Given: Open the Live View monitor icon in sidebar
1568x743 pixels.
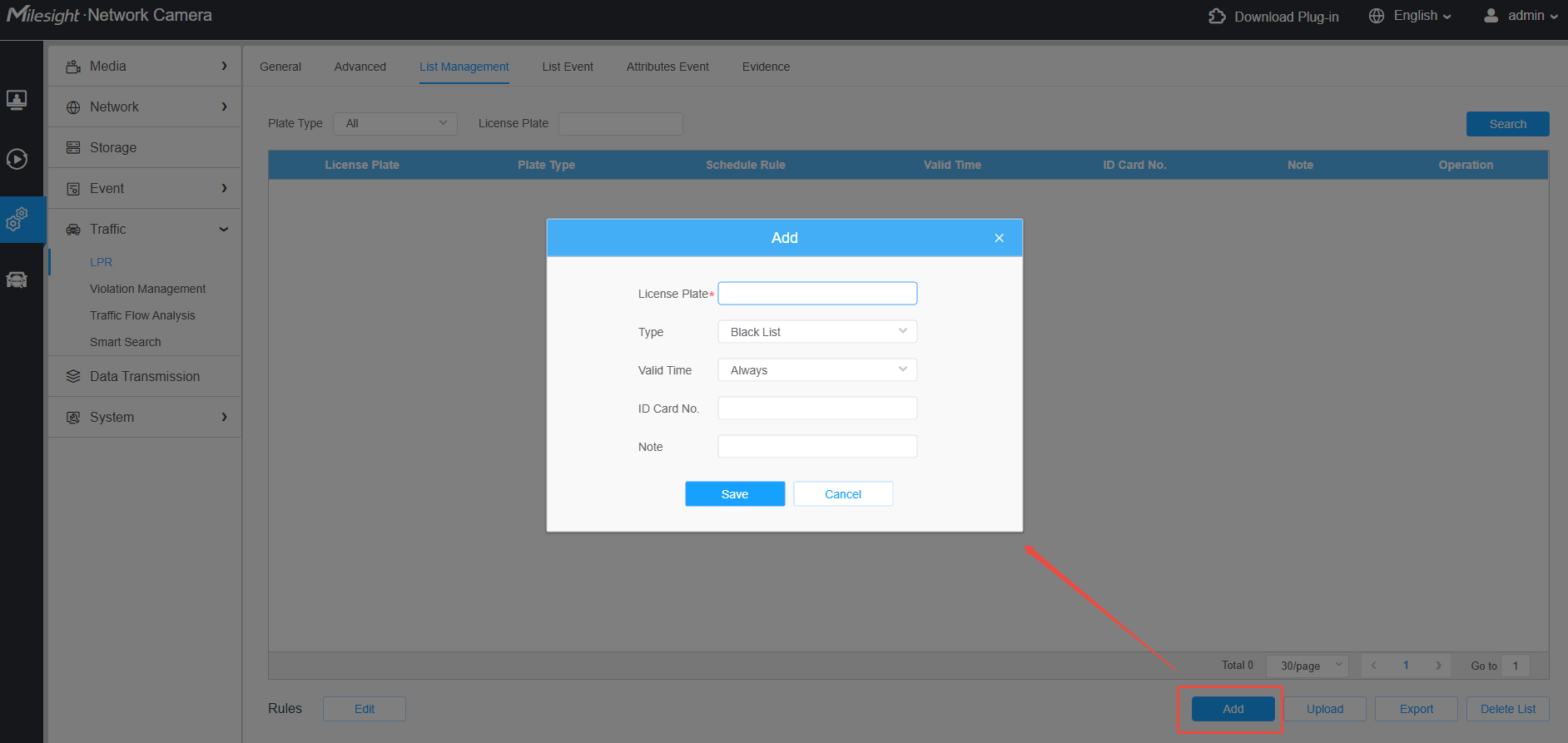Looking at the screenshot, I should [x=17, y=100].
